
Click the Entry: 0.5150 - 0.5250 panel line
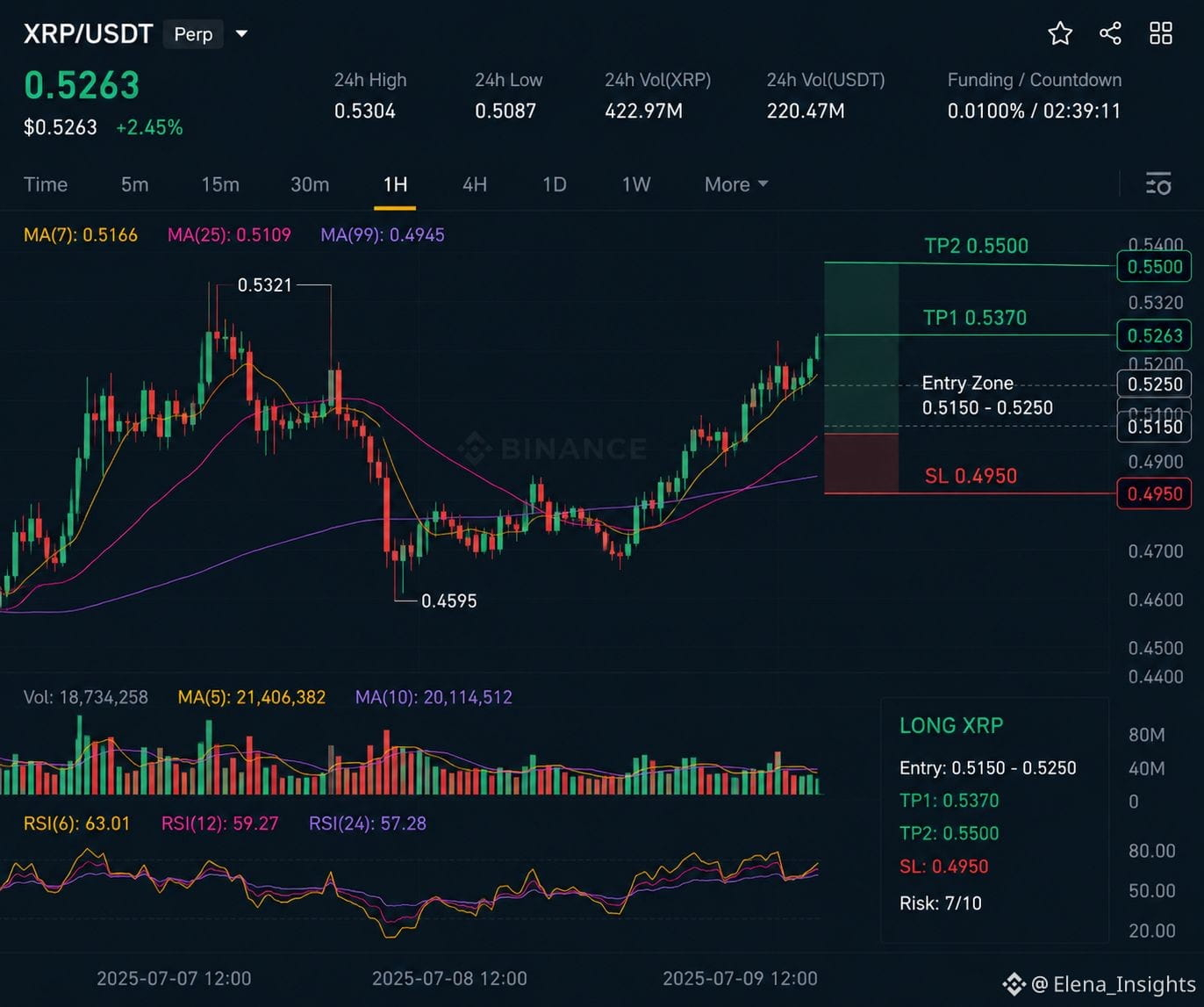tap(988, 768)
